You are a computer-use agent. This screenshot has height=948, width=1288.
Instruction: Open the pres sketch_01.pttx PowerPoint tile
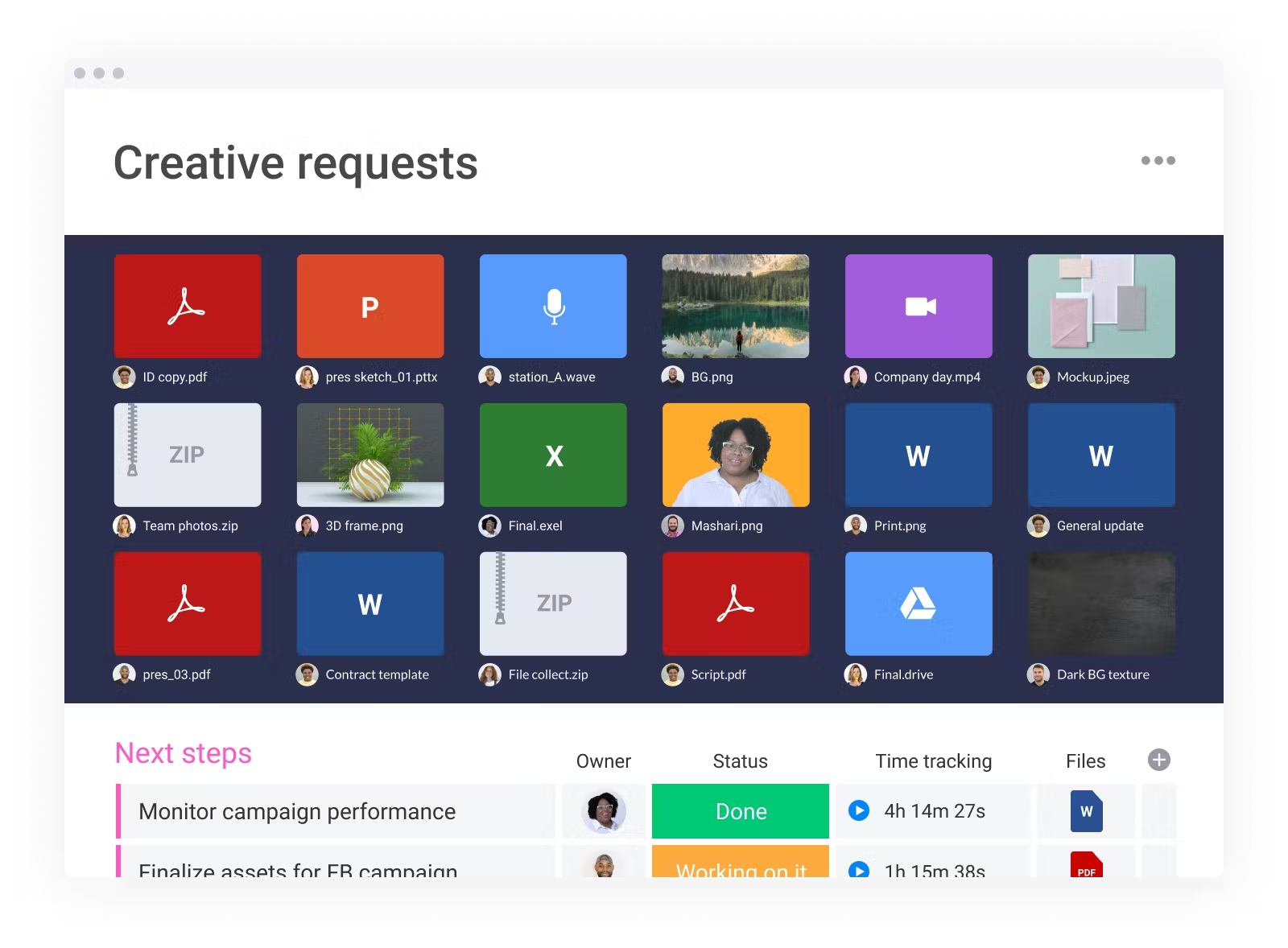(x=370, y=307)
